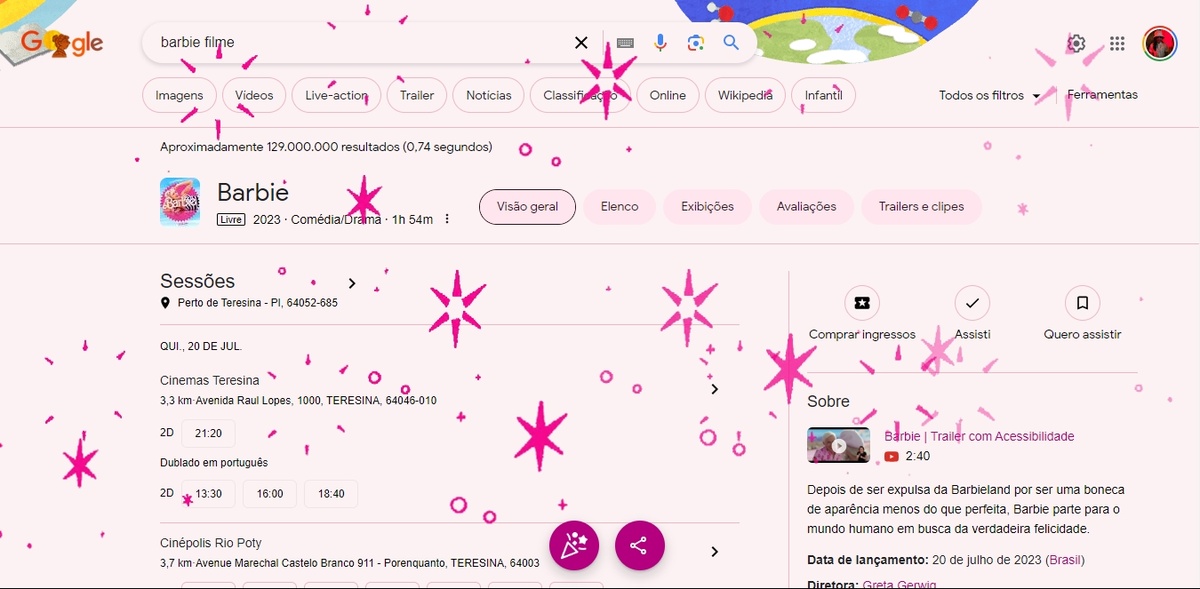Expand the Todos os filtros dropdown
Image resolution: width=1200 pixels, height=589 pixels.
pyautogui.click(x=990, y=95)
